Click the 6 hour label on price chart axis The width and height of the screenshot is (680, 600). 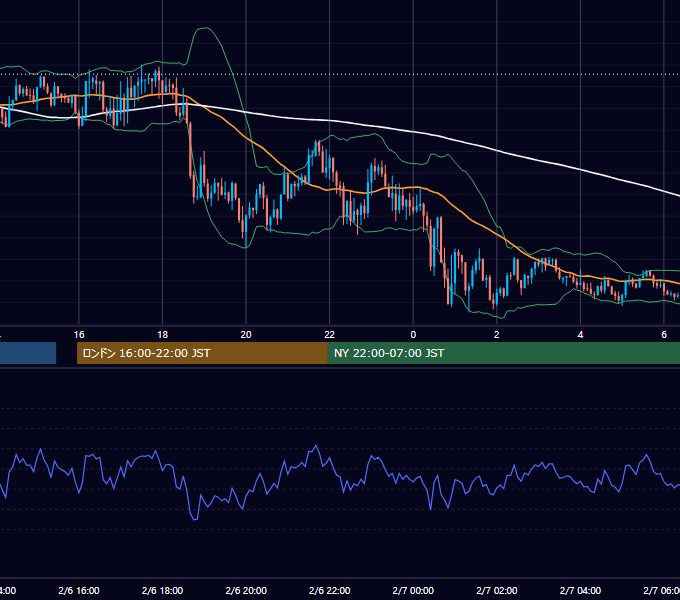point(664,335)
